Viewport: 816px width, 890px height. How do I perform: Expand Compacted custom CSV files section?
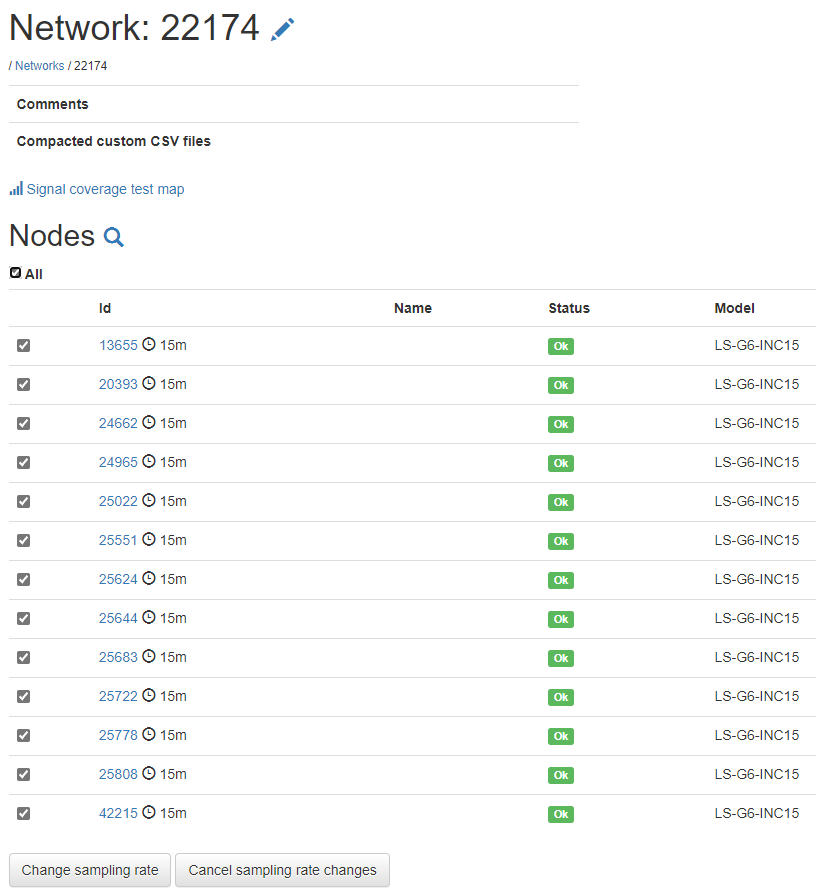tap(113, 141)
